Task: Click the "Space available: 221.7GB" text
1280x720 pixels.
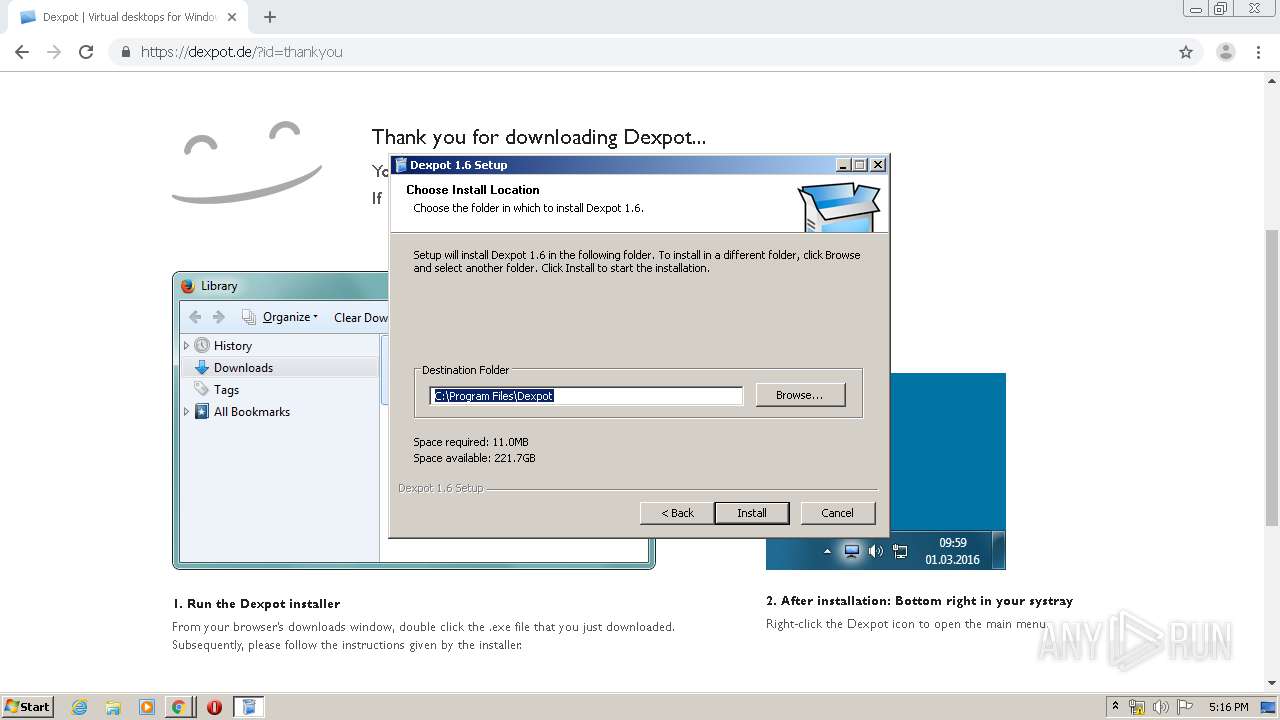Action: [x=474, y=458]
